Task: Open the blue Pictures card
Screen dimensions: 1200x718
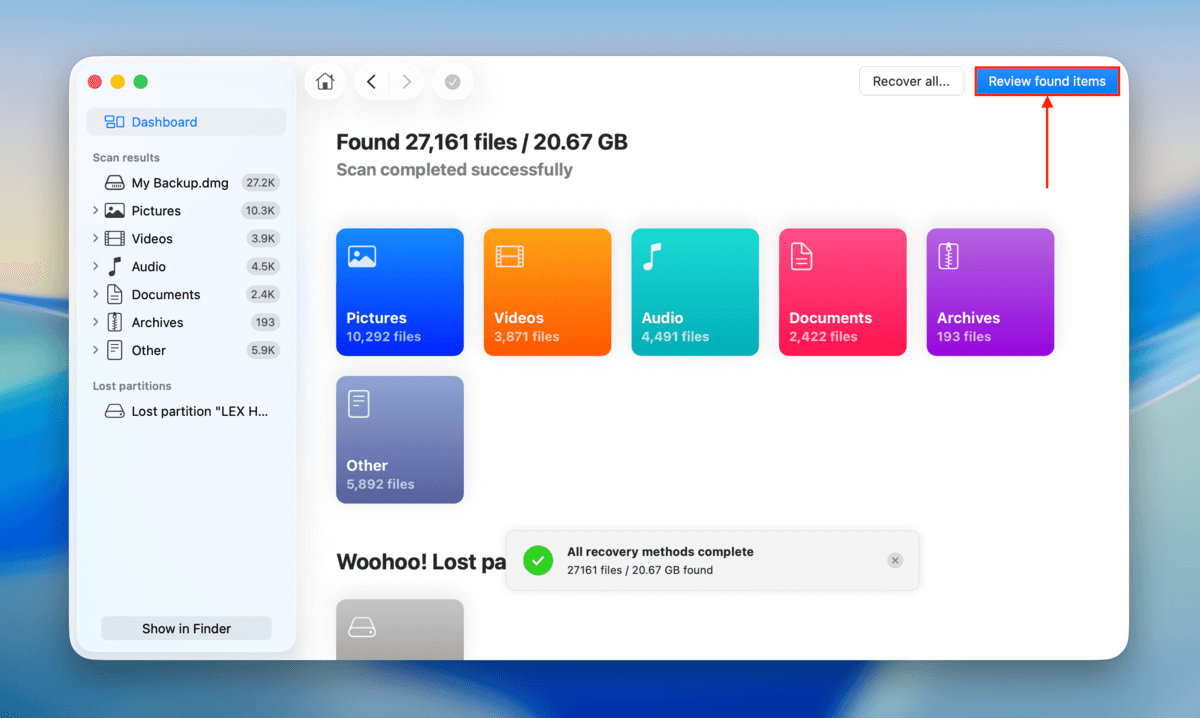Action: [x=400, y=292]
